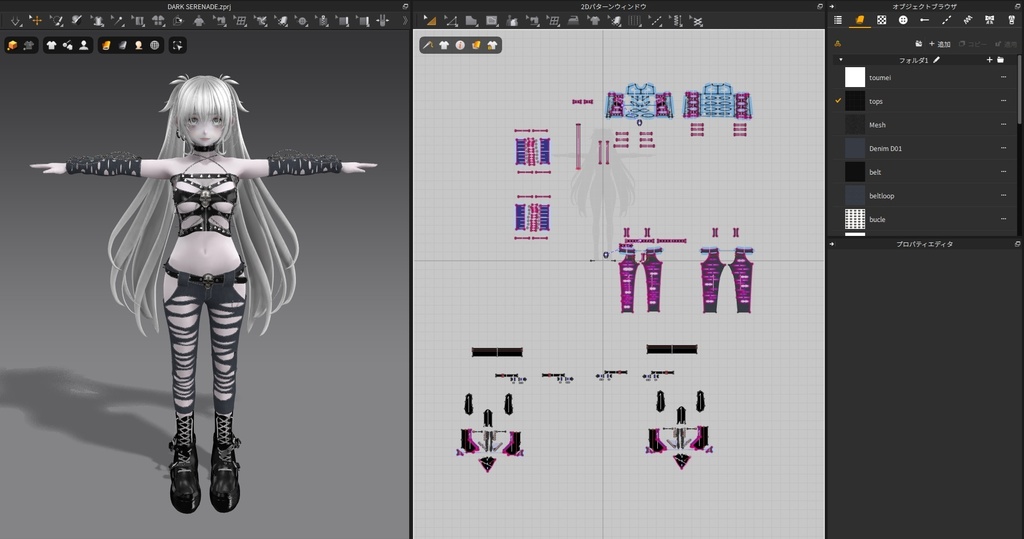Viewport: 1024px width, 539px height.
Task: Open the Buttonhole tab in Object Browser
Action: click(925, 20)
